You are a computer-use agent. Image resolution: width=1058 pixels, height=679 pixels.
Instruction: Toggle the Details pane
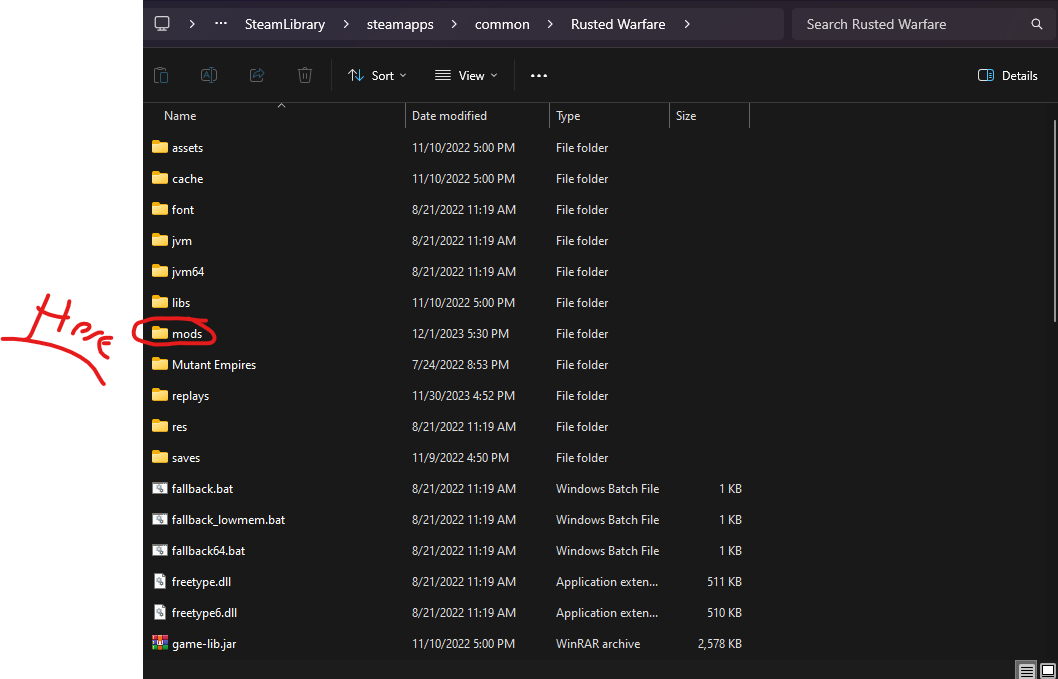[1007, 75]
